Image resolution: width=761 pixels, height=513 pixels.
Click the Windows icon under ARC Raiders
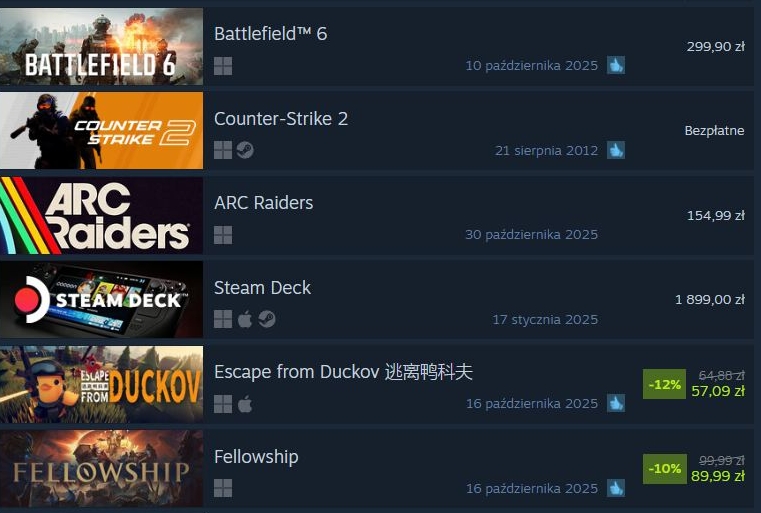tap(223, 235)
